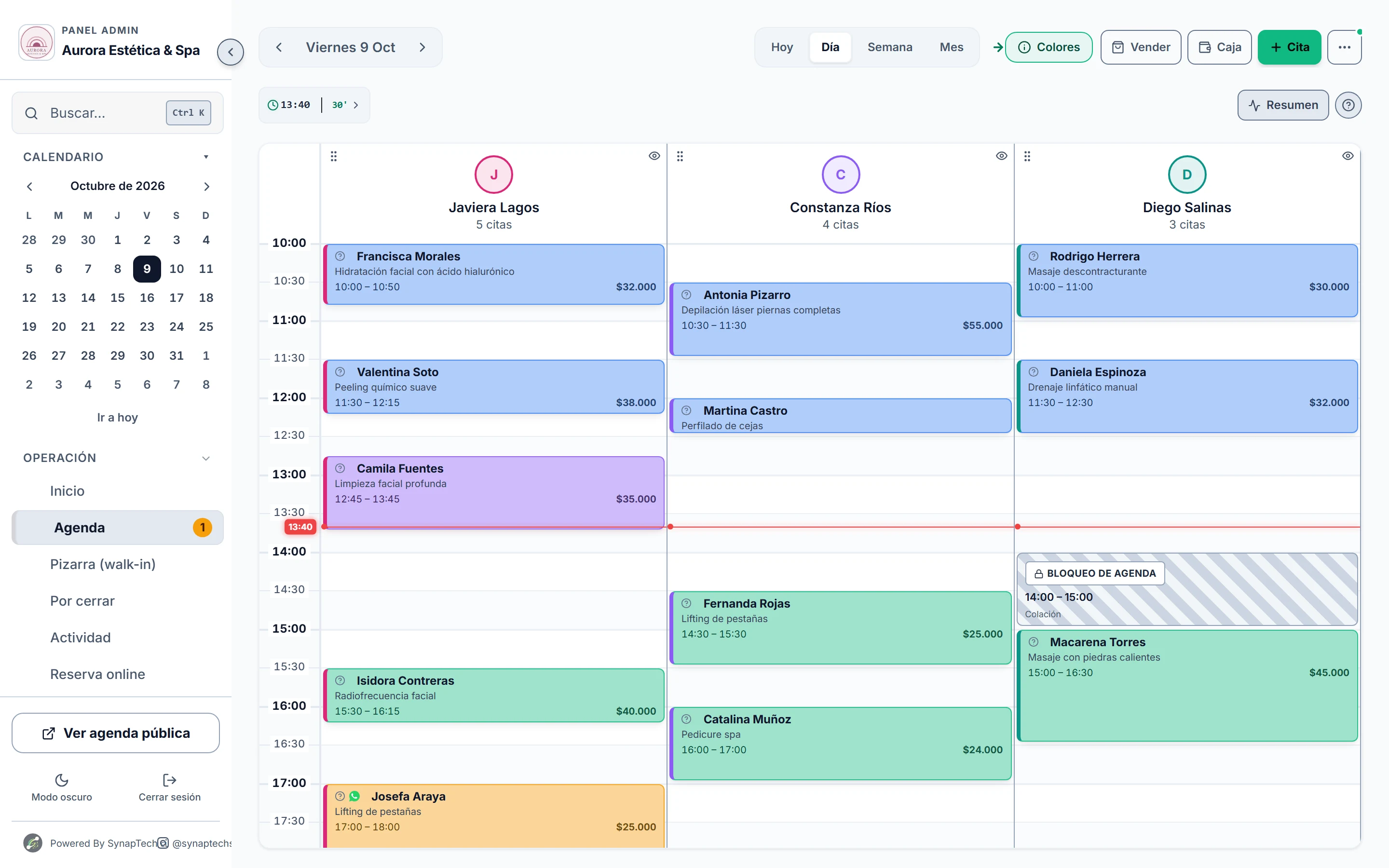1389x868 pixels.
Task: Click info icon on Francisca Morales appointment
Action: tap(340, 256)
